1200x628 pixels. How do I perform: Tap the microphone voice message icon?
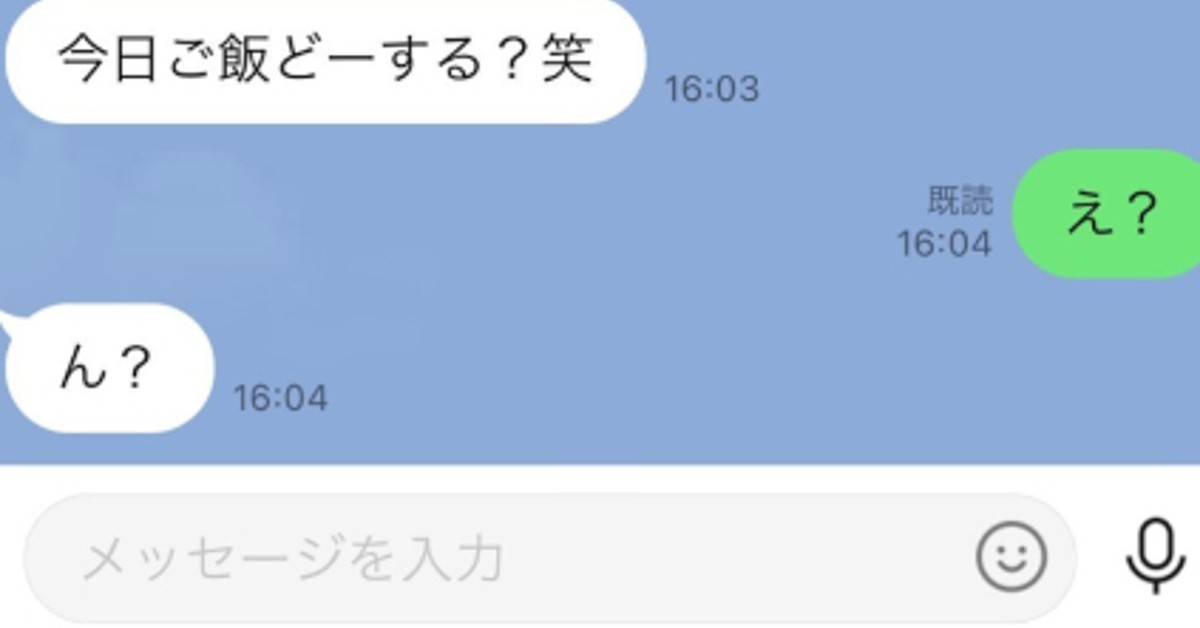click(x=1155, y=557)
